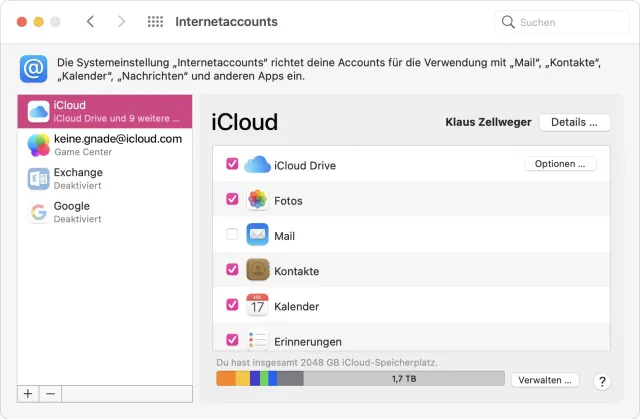Select the Google account in the sidebar
This screenshot has height=419, width=640.
point(105,212)
